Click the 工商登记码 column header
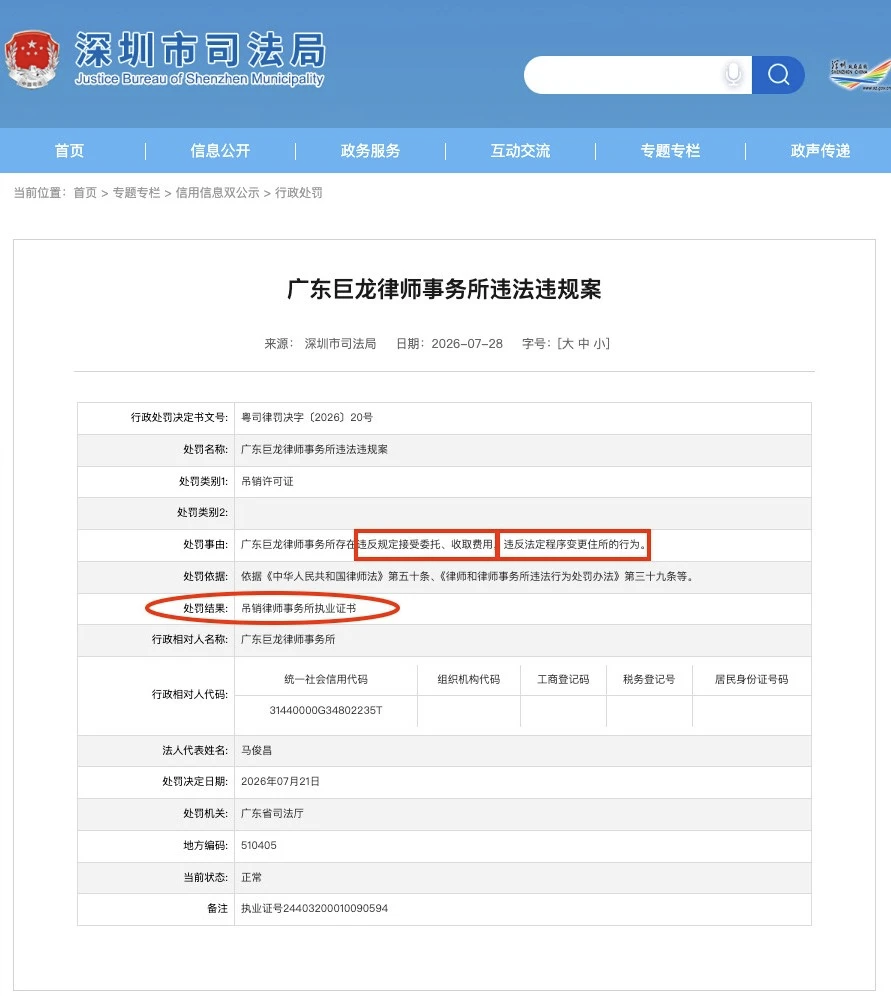 tap(563, 679)
